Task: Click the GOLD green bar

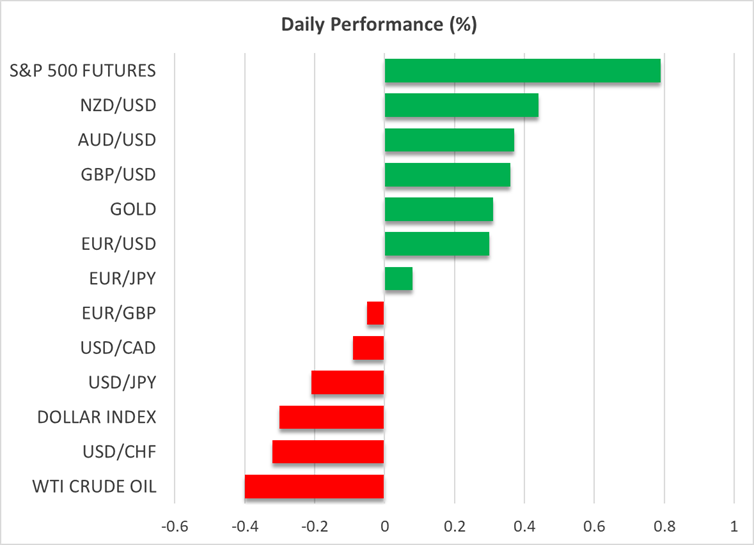Action: tap(438, 209)
